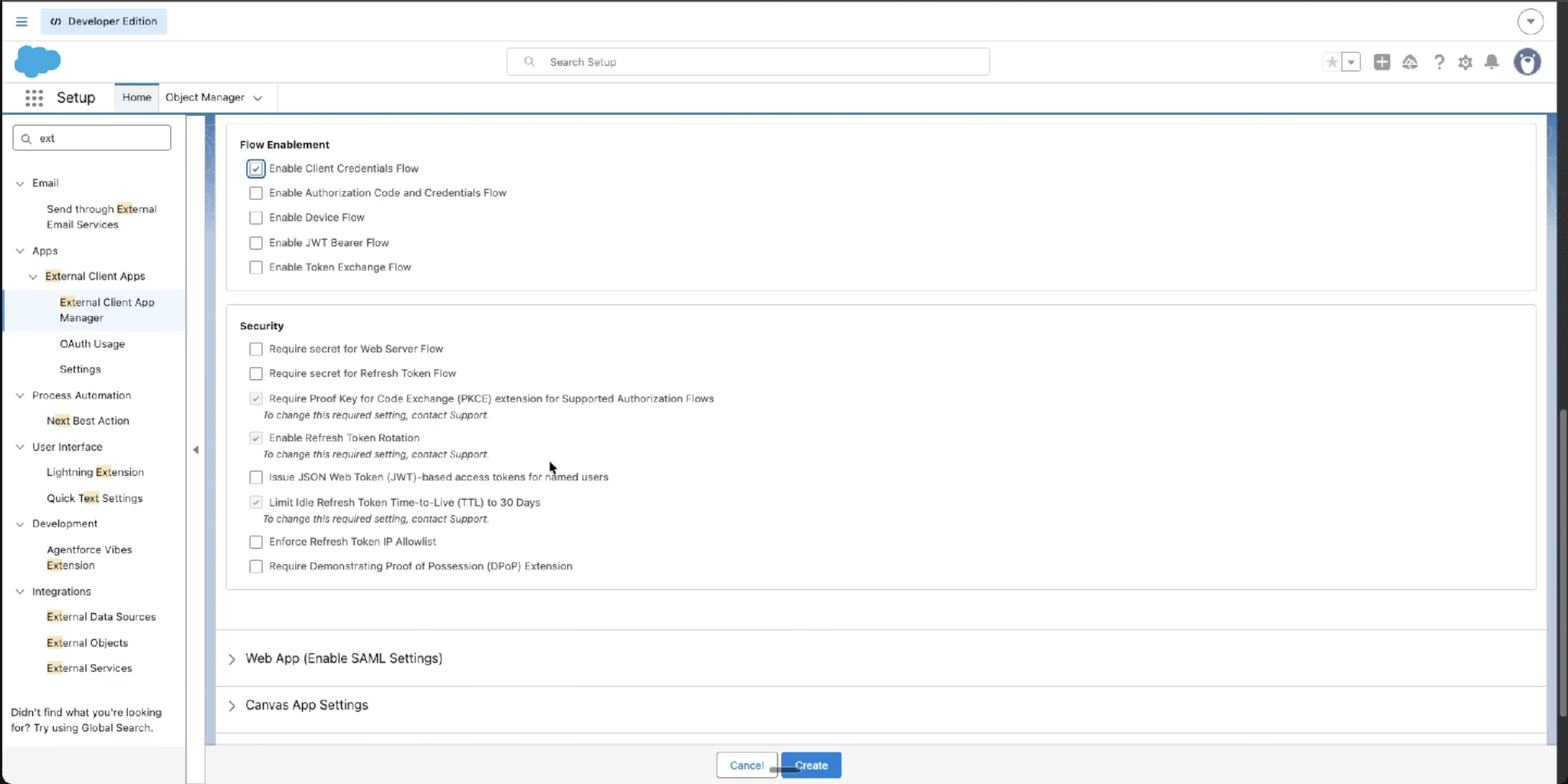
Task: Click the Cancel button
Action: [746, 765]
